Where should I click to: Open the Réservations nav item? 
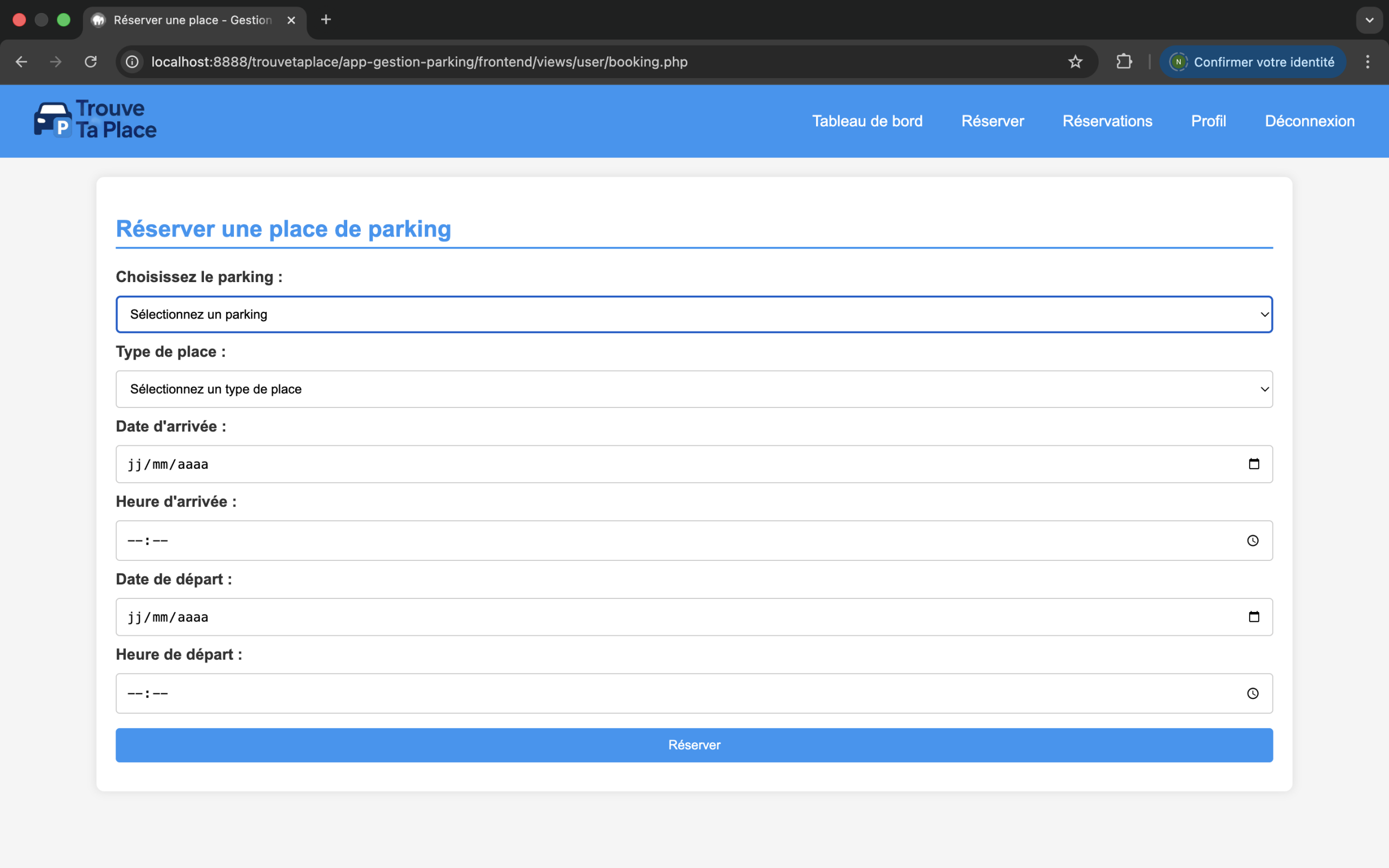[1107, 121]
